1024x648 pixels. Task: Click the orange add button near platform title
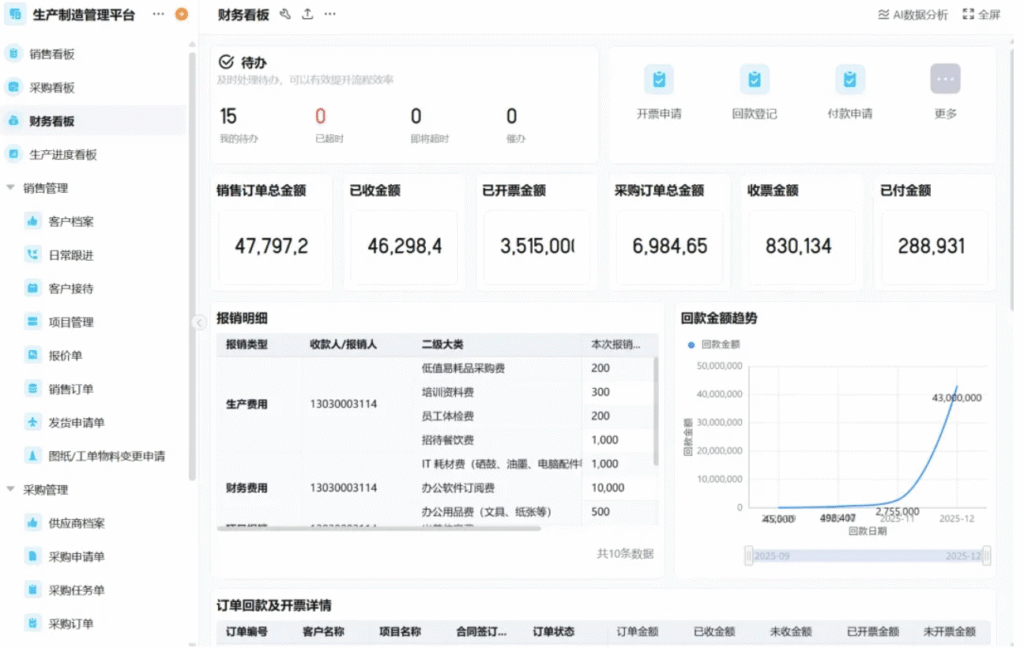[181, 14]
